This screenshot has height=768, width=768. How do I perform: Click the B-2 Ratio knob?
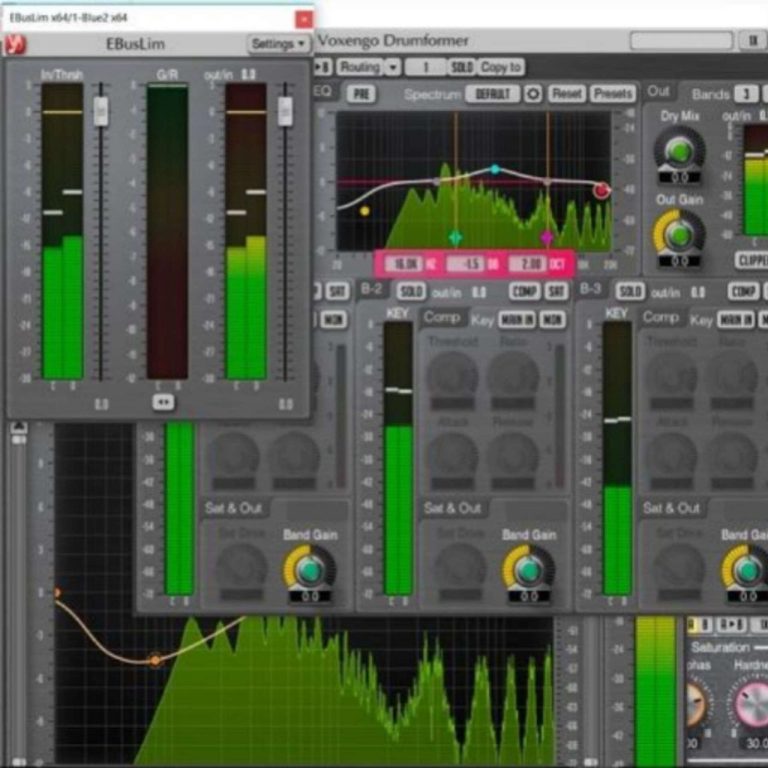click(x=513, y=376)
